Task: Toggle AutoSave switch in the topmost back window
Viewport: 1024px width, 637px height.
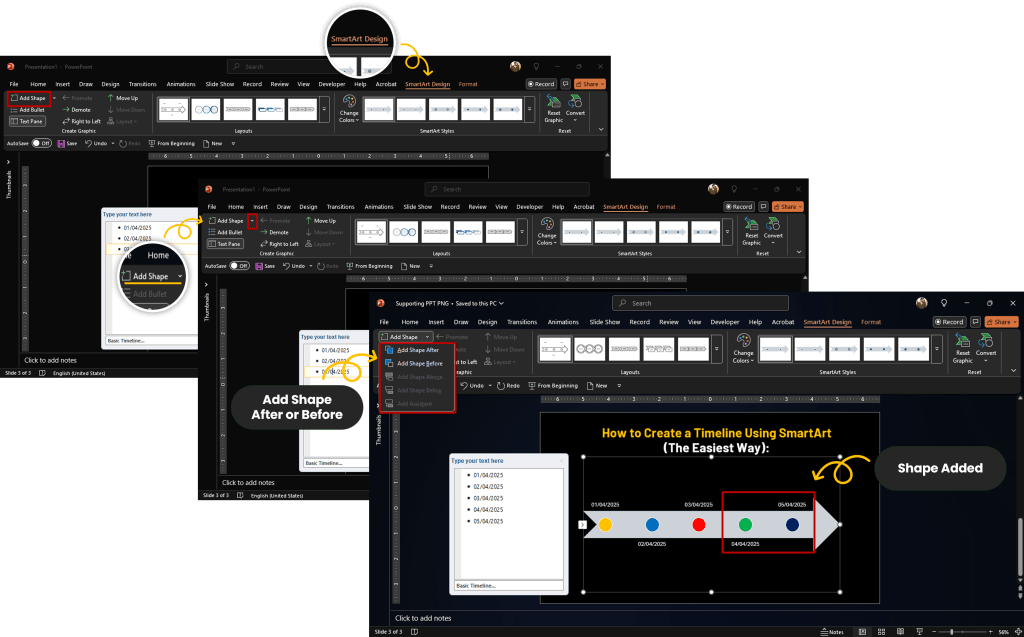Action: (41, 143)
